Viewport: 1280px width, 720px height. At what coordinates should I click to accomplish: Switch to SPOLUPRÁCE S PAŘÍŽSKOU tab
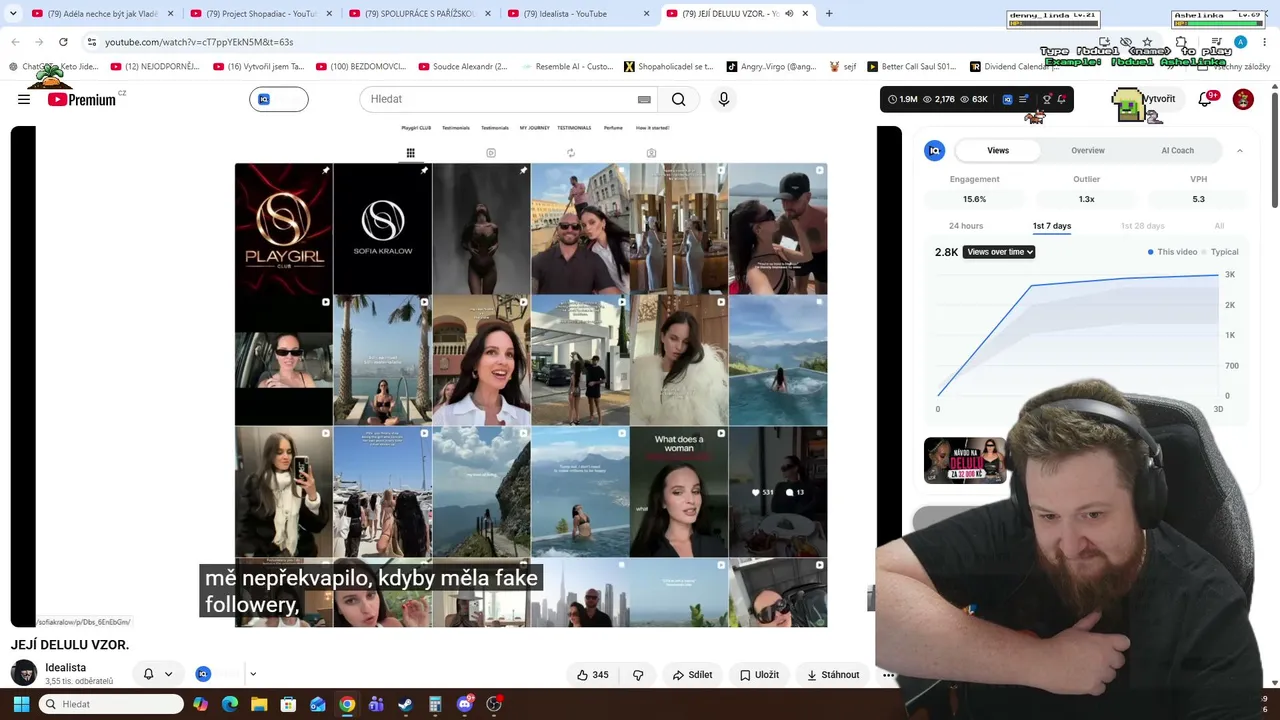[419, 14]
